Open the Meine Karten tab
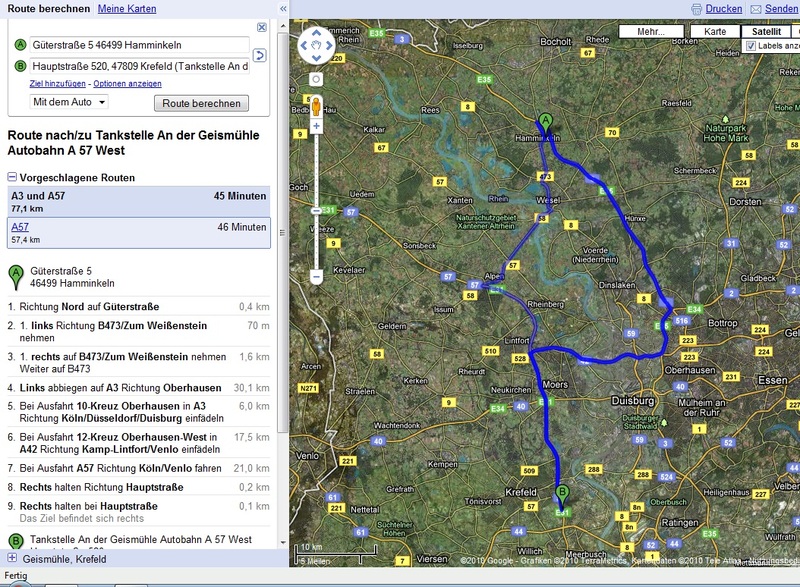Image resolution: width=800 pixels, height=587 pixels. [127, 9]
